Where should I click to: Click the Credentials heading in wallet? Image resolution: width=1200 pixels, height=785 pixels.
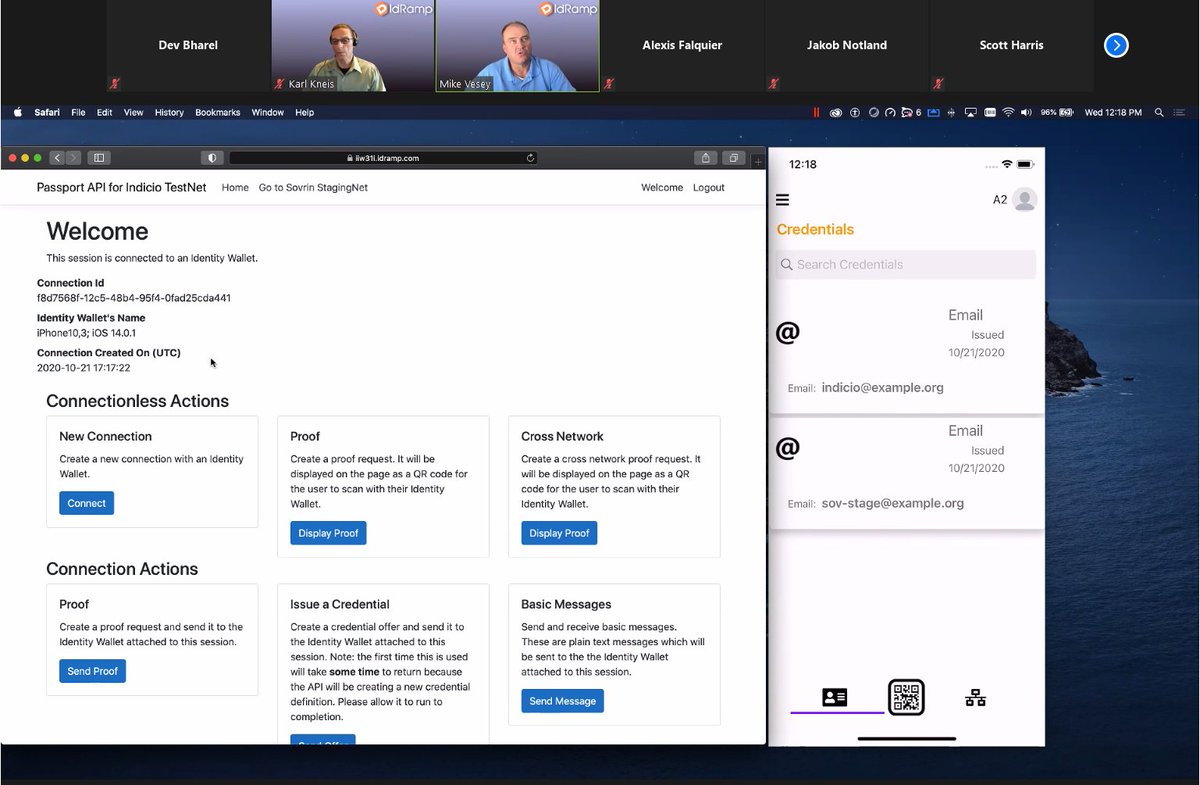coord(815,229)
